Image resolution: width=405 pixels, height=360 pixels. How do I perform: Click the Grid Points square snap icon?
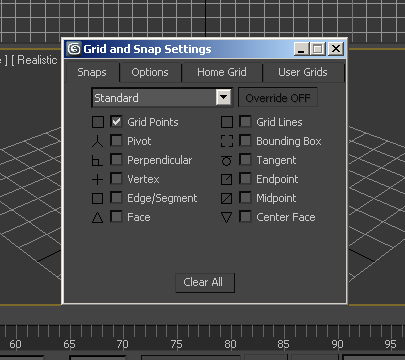(98, 122)
